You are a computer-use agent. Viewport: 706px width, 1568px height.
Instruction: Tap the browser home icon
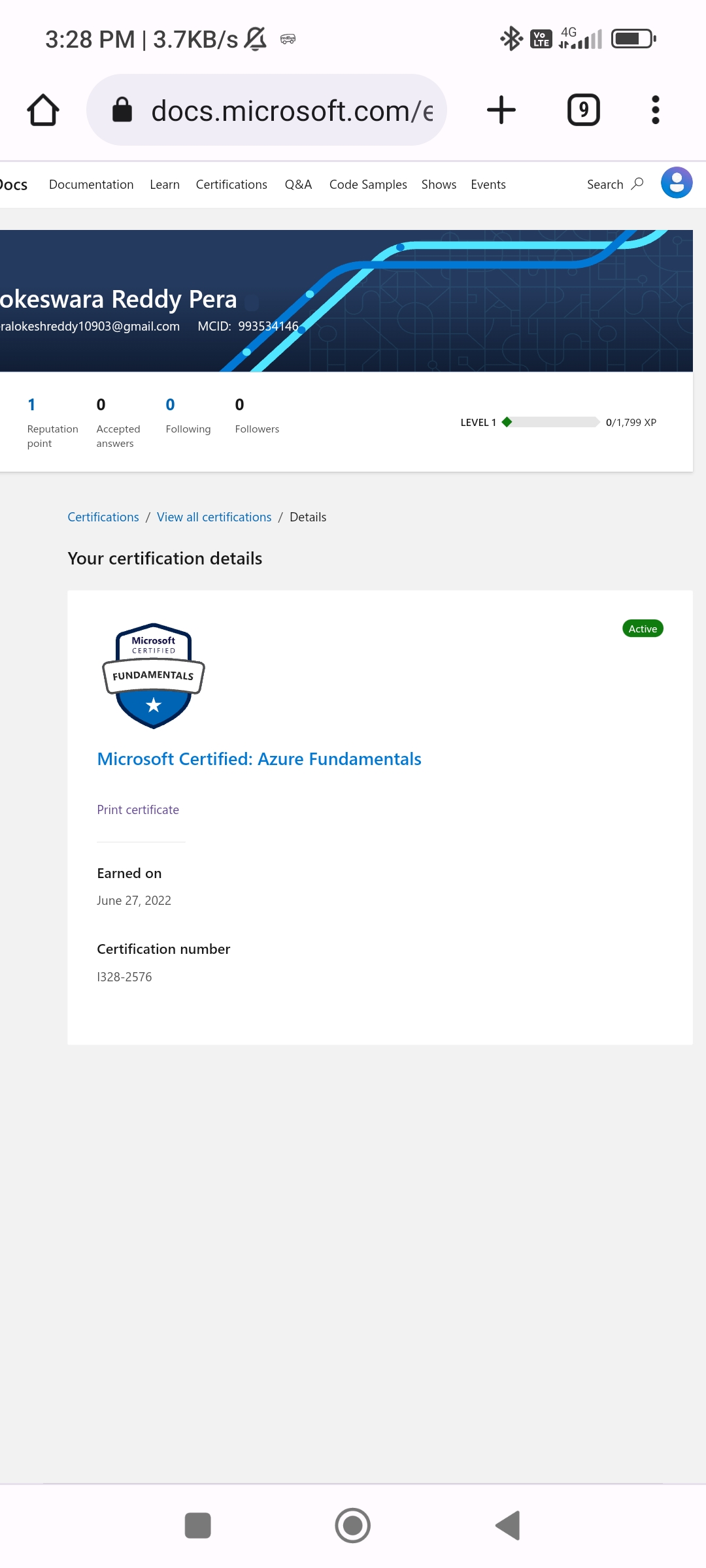pyautogui.click(x=43, y=110)
